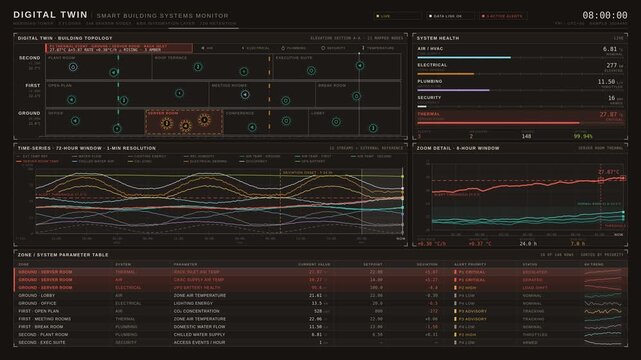641x360 pixels.
Task: Open the thermal event alert banner
Action: click(119, 48)
